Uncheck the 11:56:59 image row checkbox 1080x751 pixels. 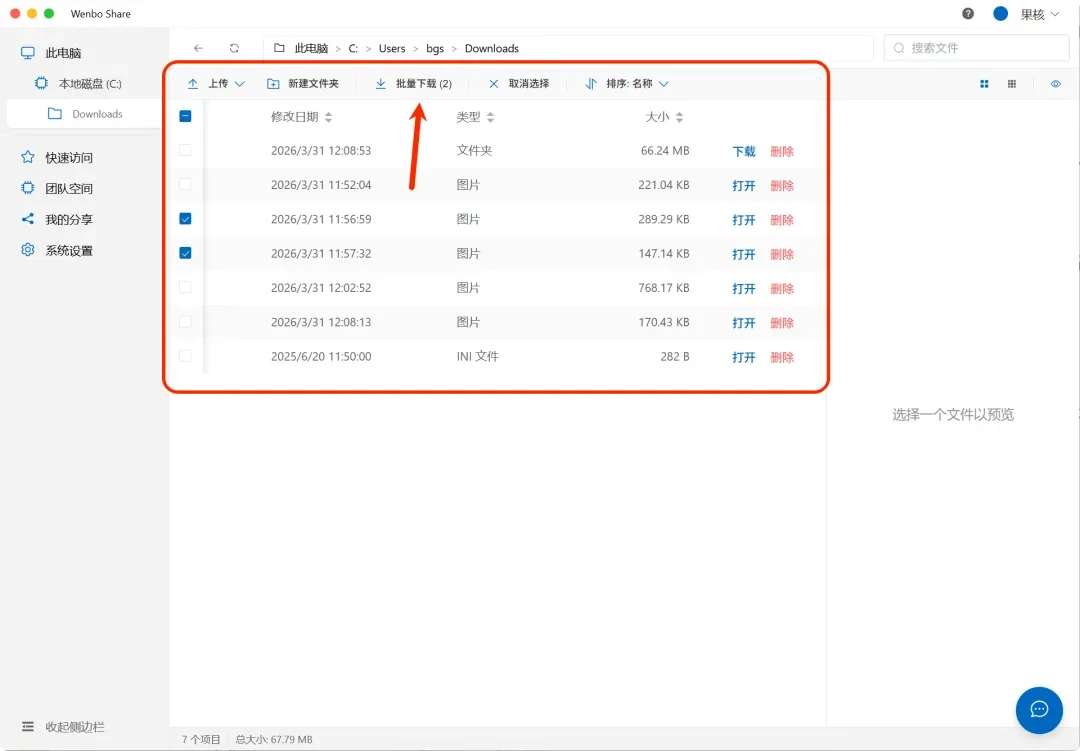point(185,218)
